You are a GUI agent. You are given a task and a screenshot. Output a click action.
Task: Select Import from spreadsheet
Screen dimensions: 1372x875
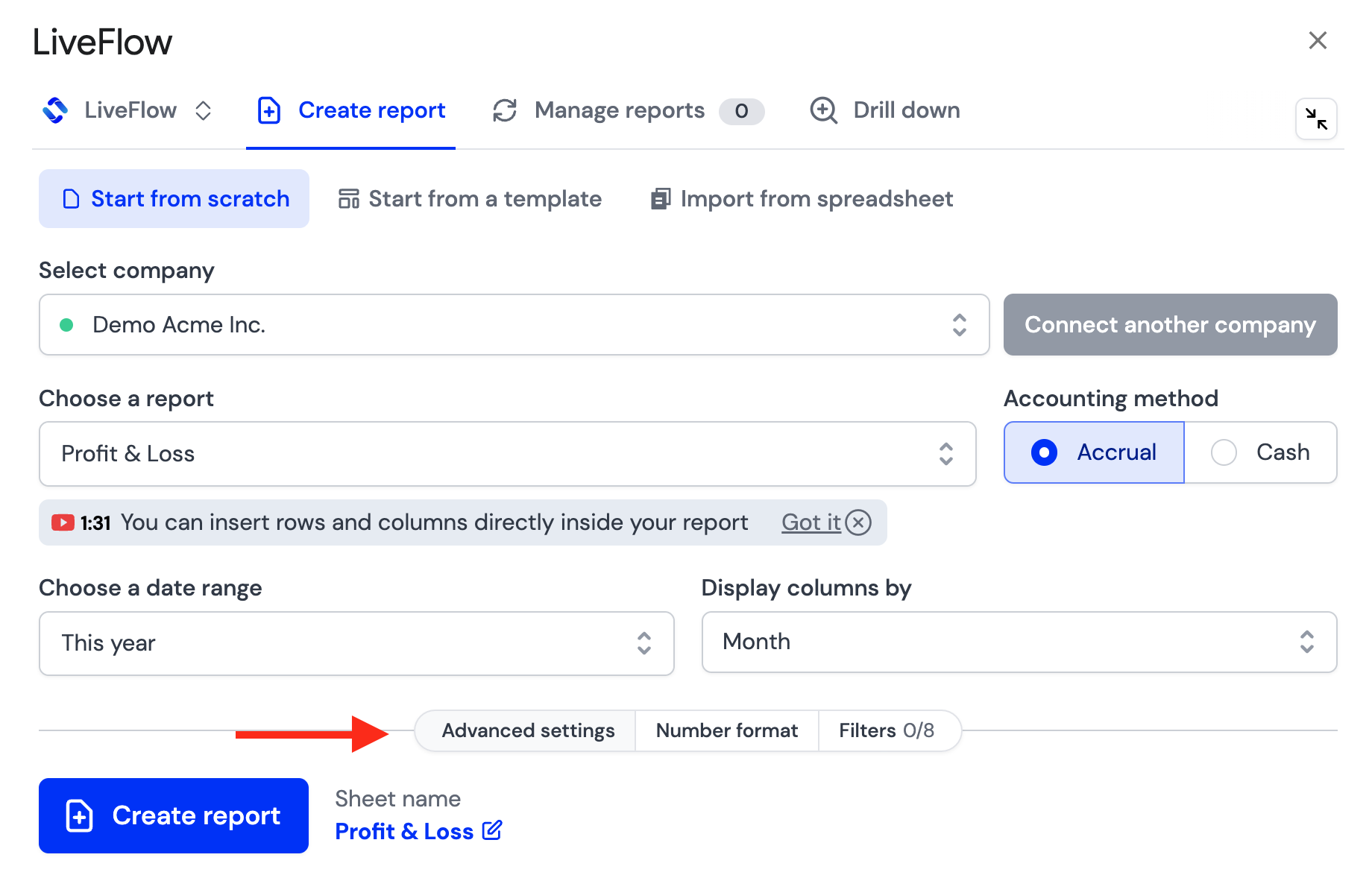[x=802, y=199]
